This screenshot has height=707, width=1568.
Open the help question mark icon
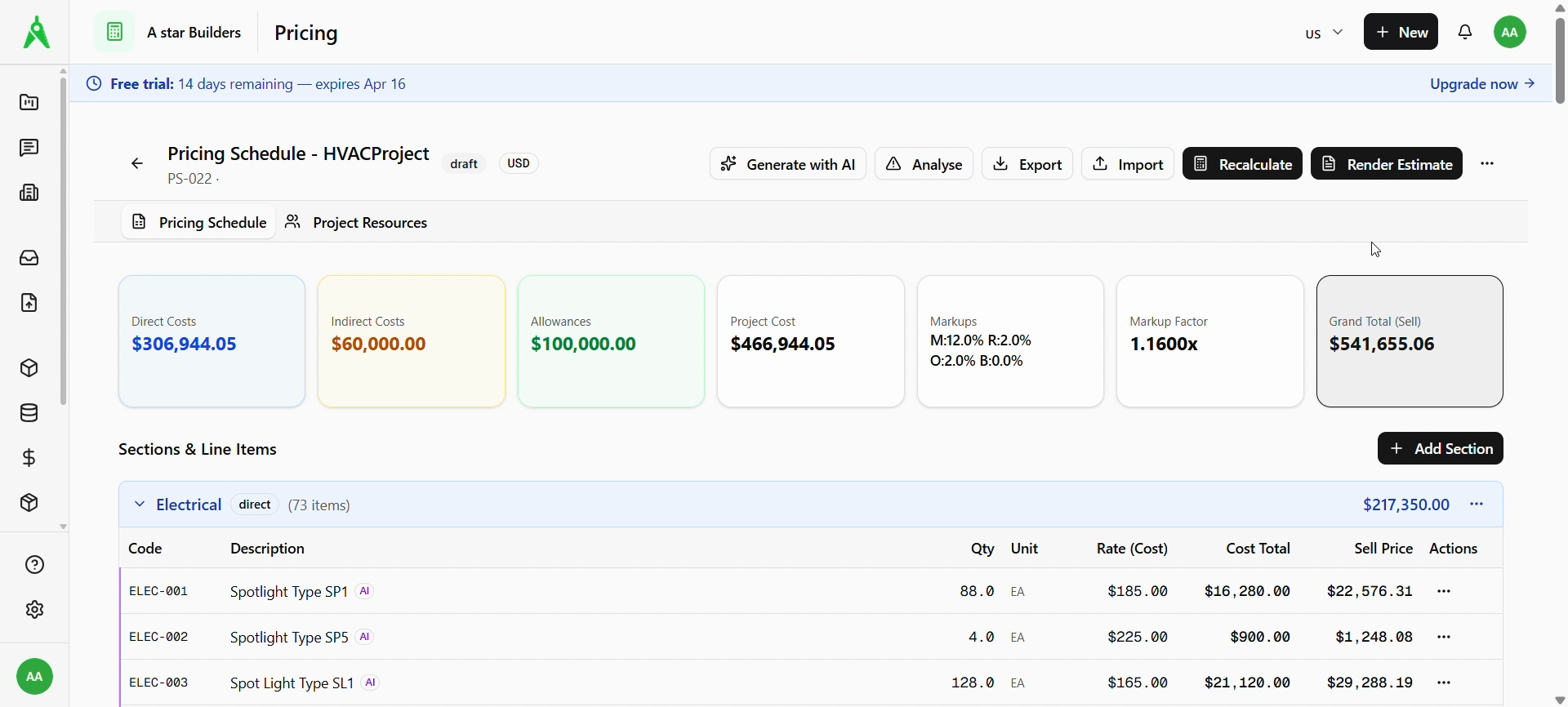[34, 565]
